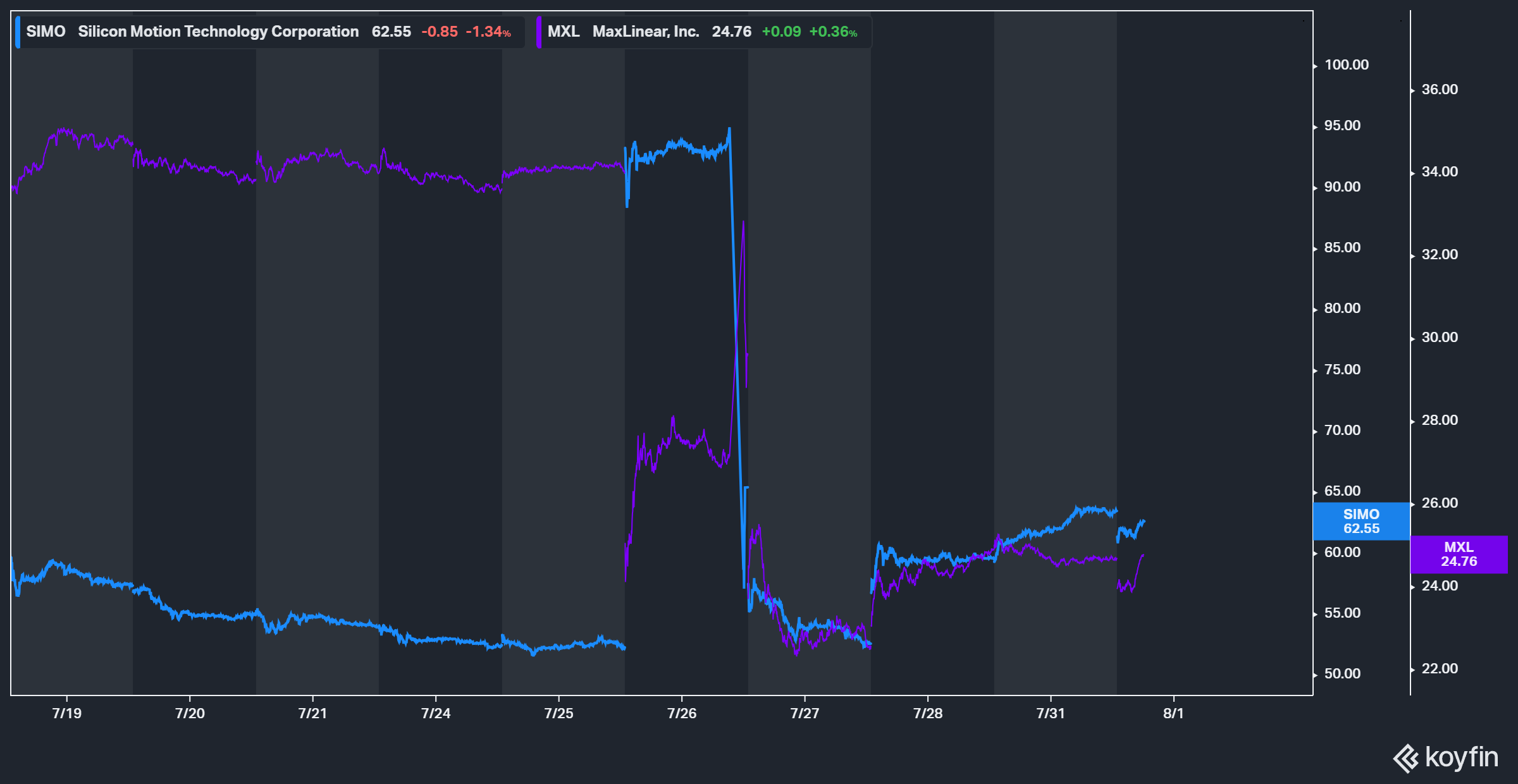The image size is (1518, 784).
Task: Click the Koyfin logo icon
Action: pyautogui.click(x=1405, y=758)
